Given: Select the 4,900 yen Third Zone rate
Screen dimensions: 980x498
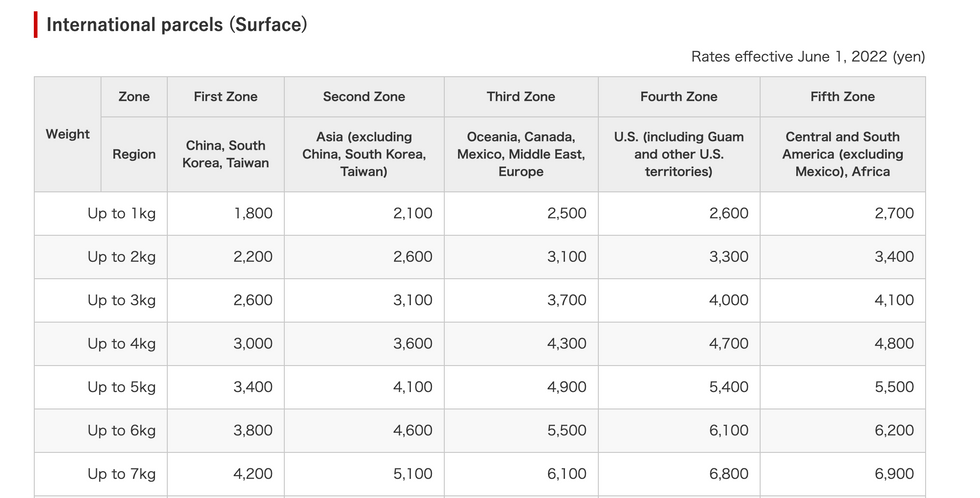Looking at the screenshot, I should (566, 387).
